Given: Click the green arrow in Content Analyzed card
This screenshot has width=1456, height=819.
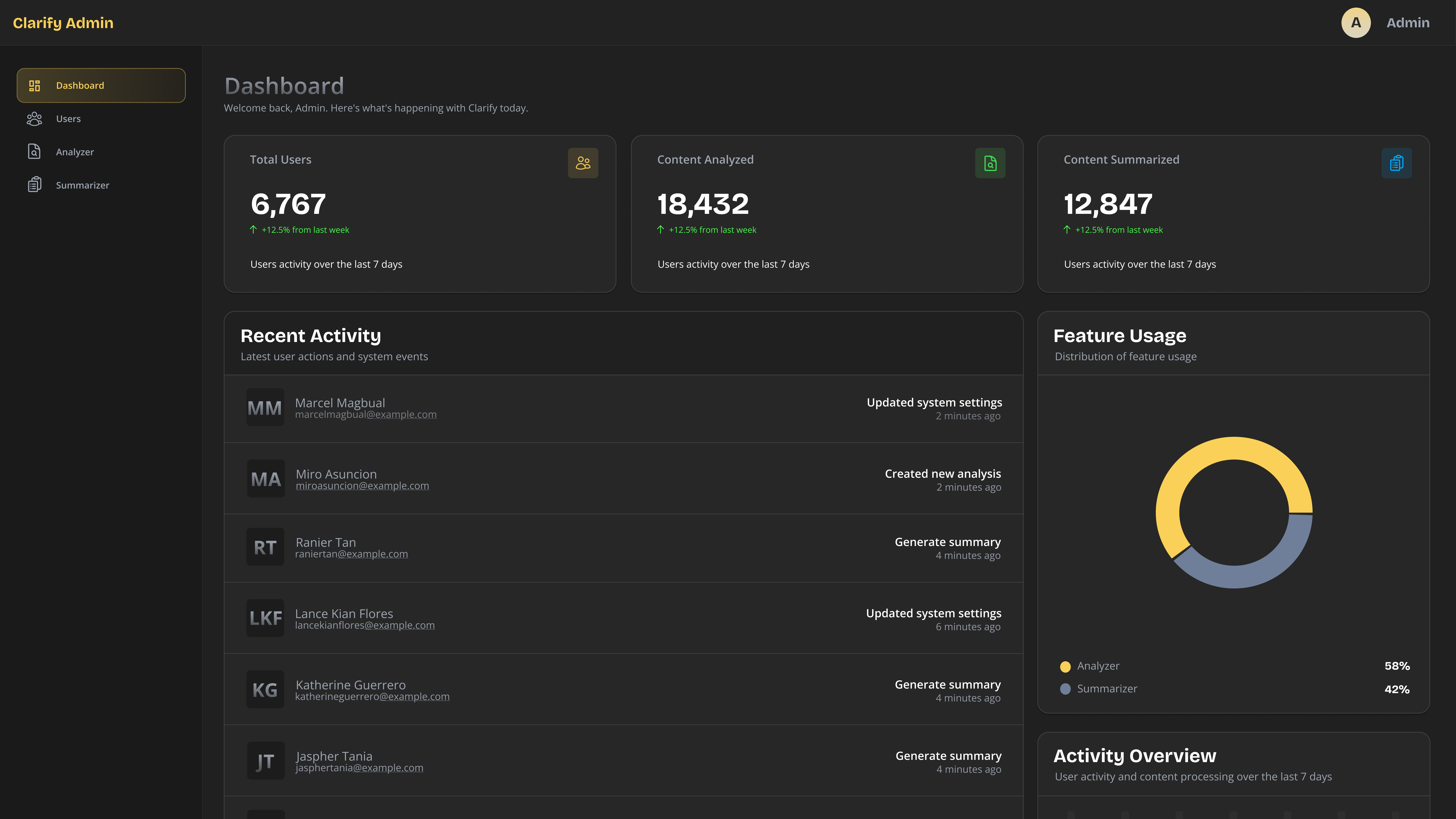Looking at the screenshot, I should tap(660, 229).
